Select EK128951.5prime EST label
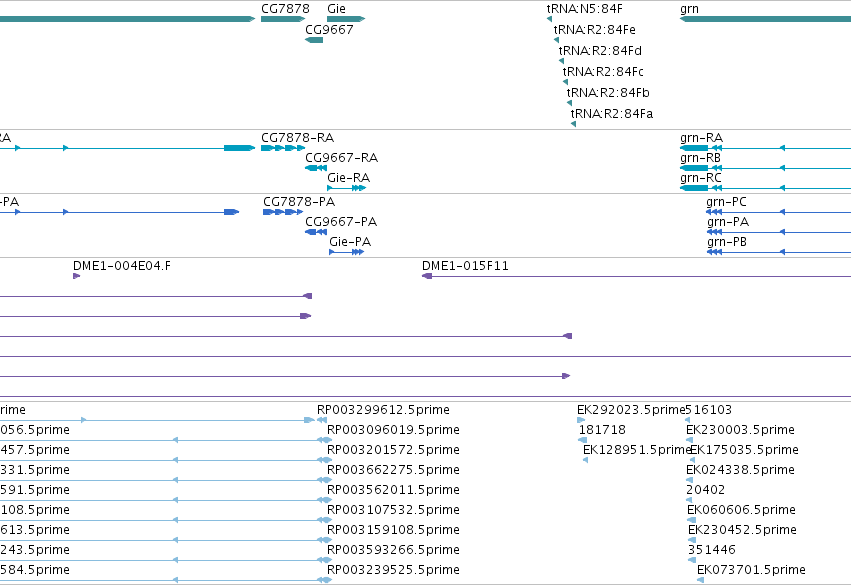 pos(637,450)
